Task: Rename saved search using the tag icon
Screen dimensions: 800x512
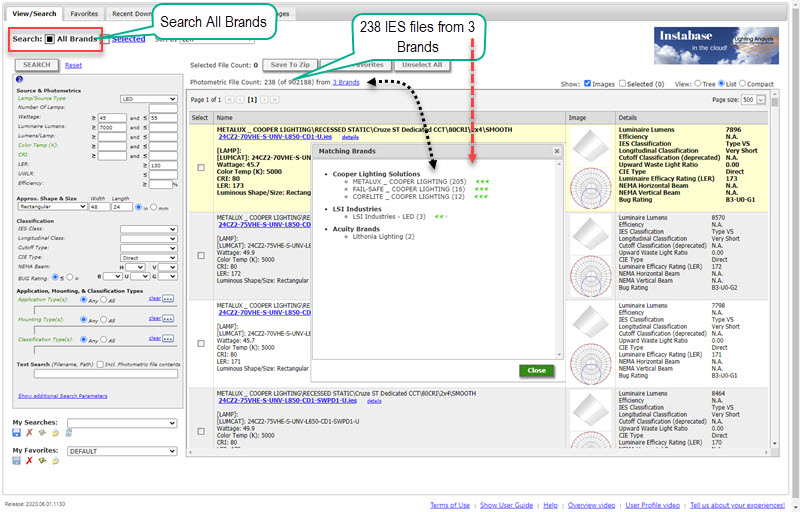Action: (42, 433)
